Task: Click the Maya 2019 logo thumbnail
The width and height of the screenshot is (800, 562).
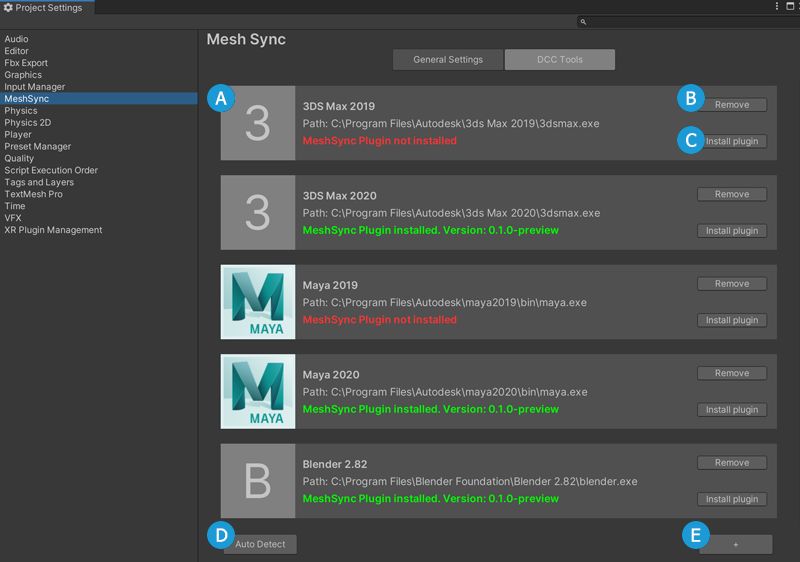Action: point(258,302)
